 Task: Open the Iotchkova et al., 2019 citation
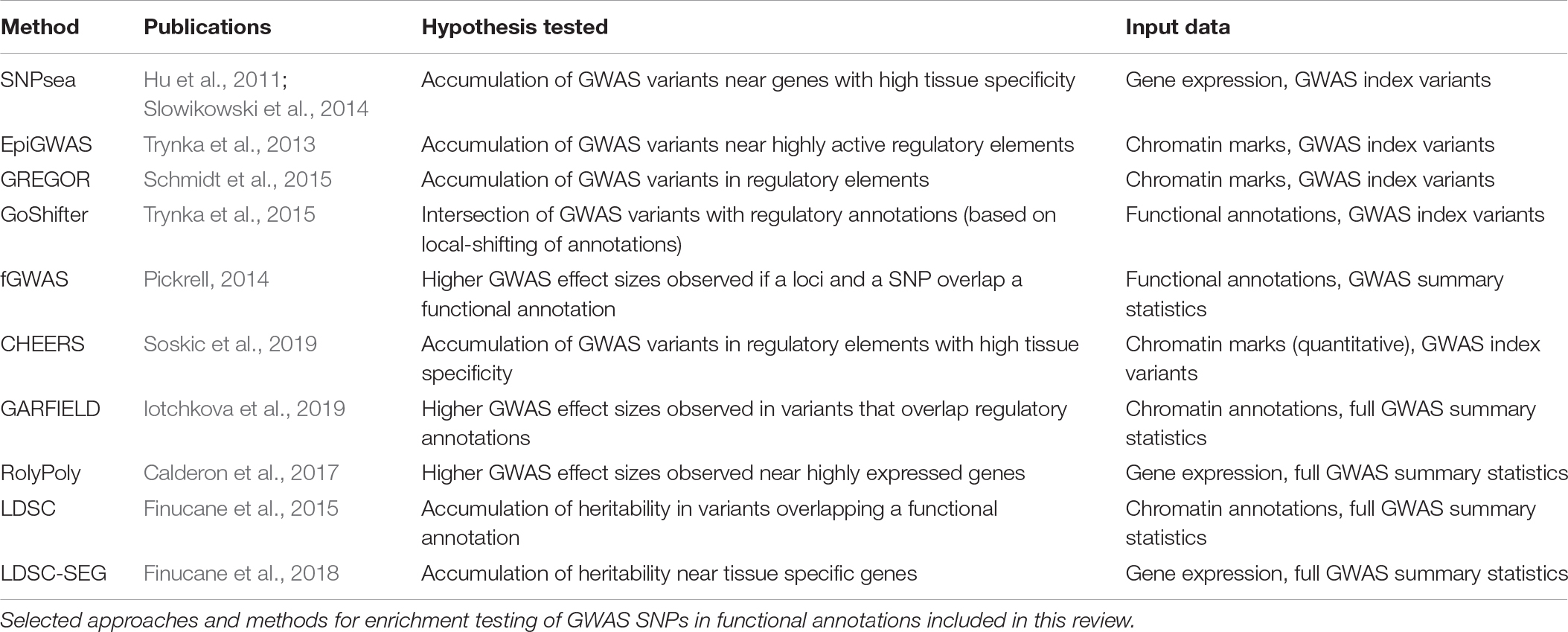(x=244, y=409)
